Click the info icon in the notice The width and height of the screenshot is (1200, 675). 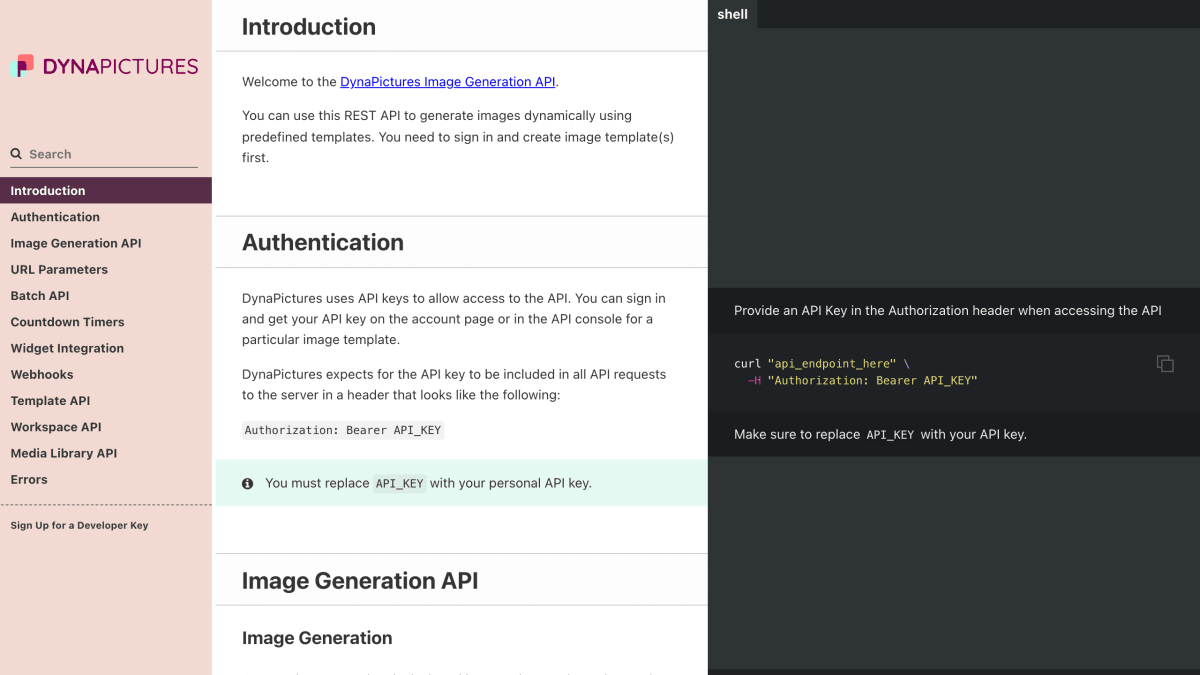tap(248, 484)
